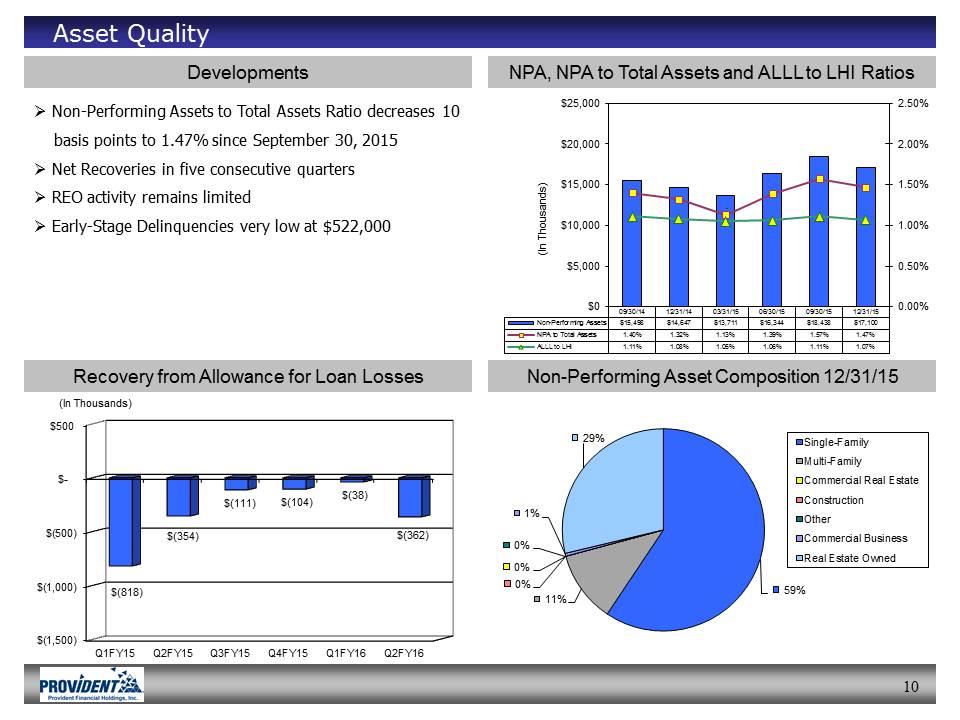Click the Real Estate Owned legend swatch
Image resolution: width=960 pixels, height=720 pixels.
click(799, 558)
